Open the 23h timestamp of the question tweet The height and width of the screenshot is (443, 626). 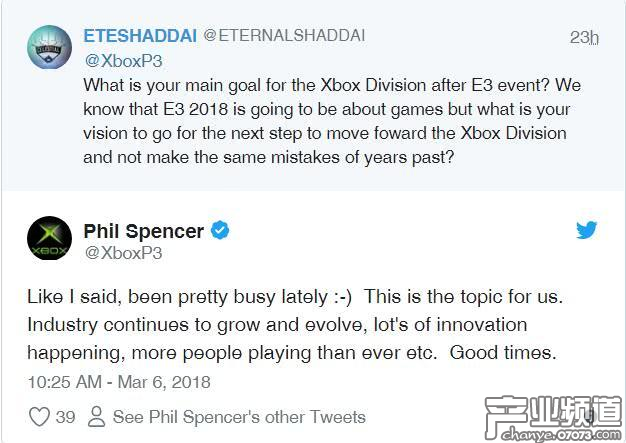coord(584,38)
